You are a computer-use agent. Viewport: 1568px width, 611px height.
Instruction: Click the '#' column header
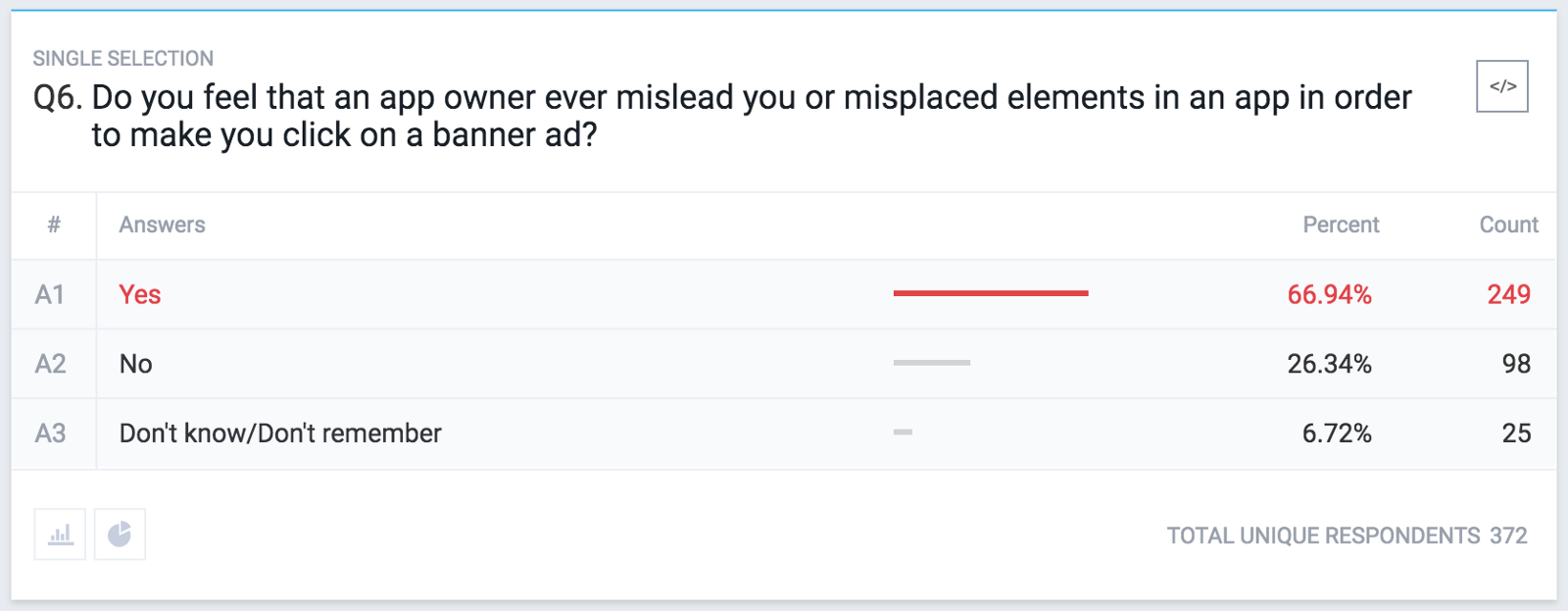54,225
